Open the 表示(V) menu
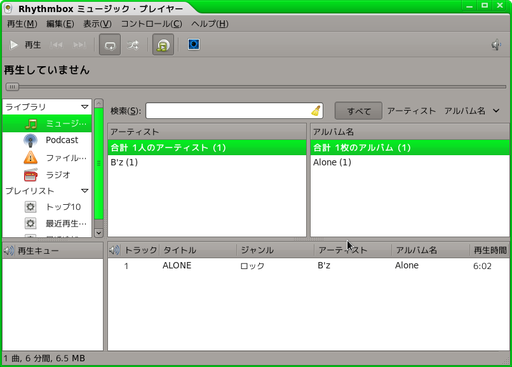This screenshot has height=367, width=512. click(97, 24)
